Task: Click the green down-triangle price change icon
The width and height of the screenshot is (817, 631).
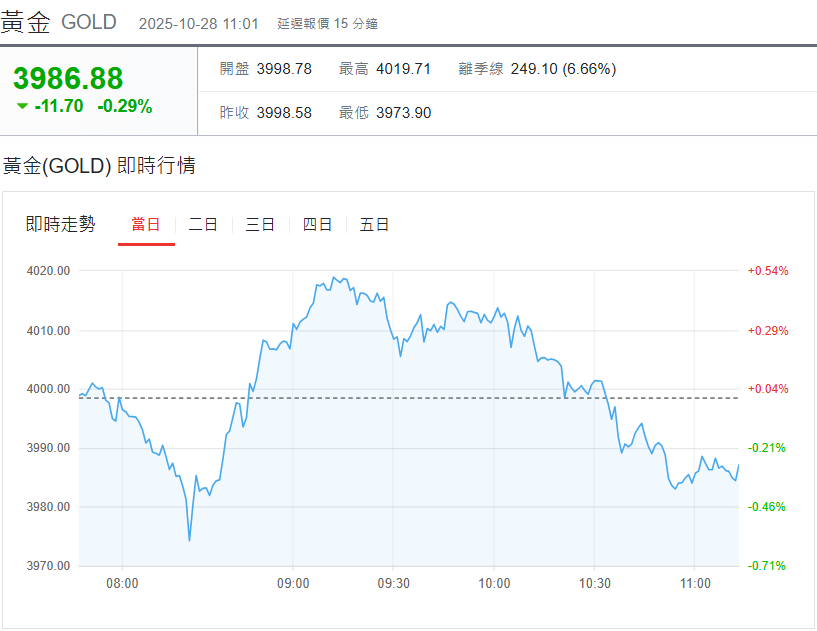Action: click(23, 106)
